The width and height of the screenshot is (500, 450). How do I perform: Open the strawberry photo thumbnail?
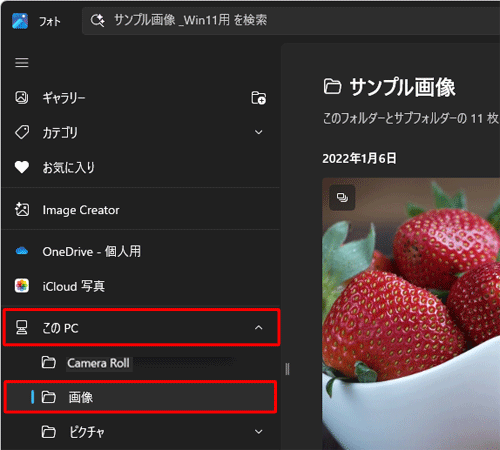point(411,314)
